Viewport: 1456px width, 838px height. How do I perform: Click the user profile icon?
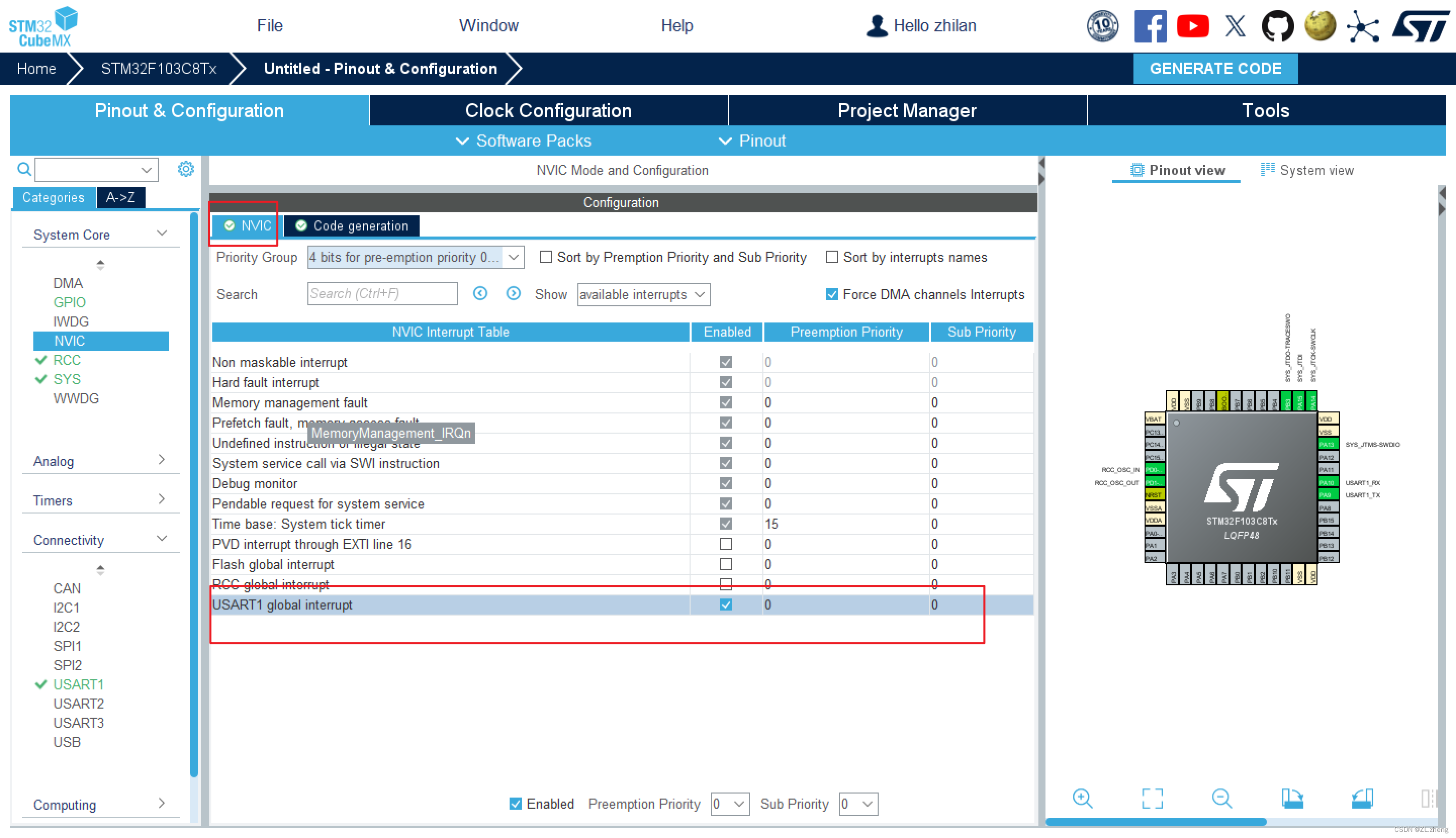pos(876,26)
